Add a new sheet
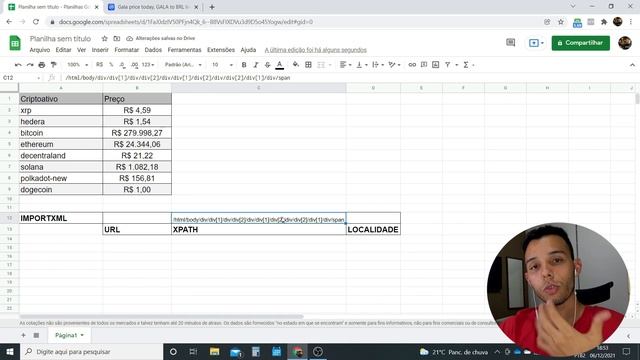The image size is (640, 360). pos(23,335)
